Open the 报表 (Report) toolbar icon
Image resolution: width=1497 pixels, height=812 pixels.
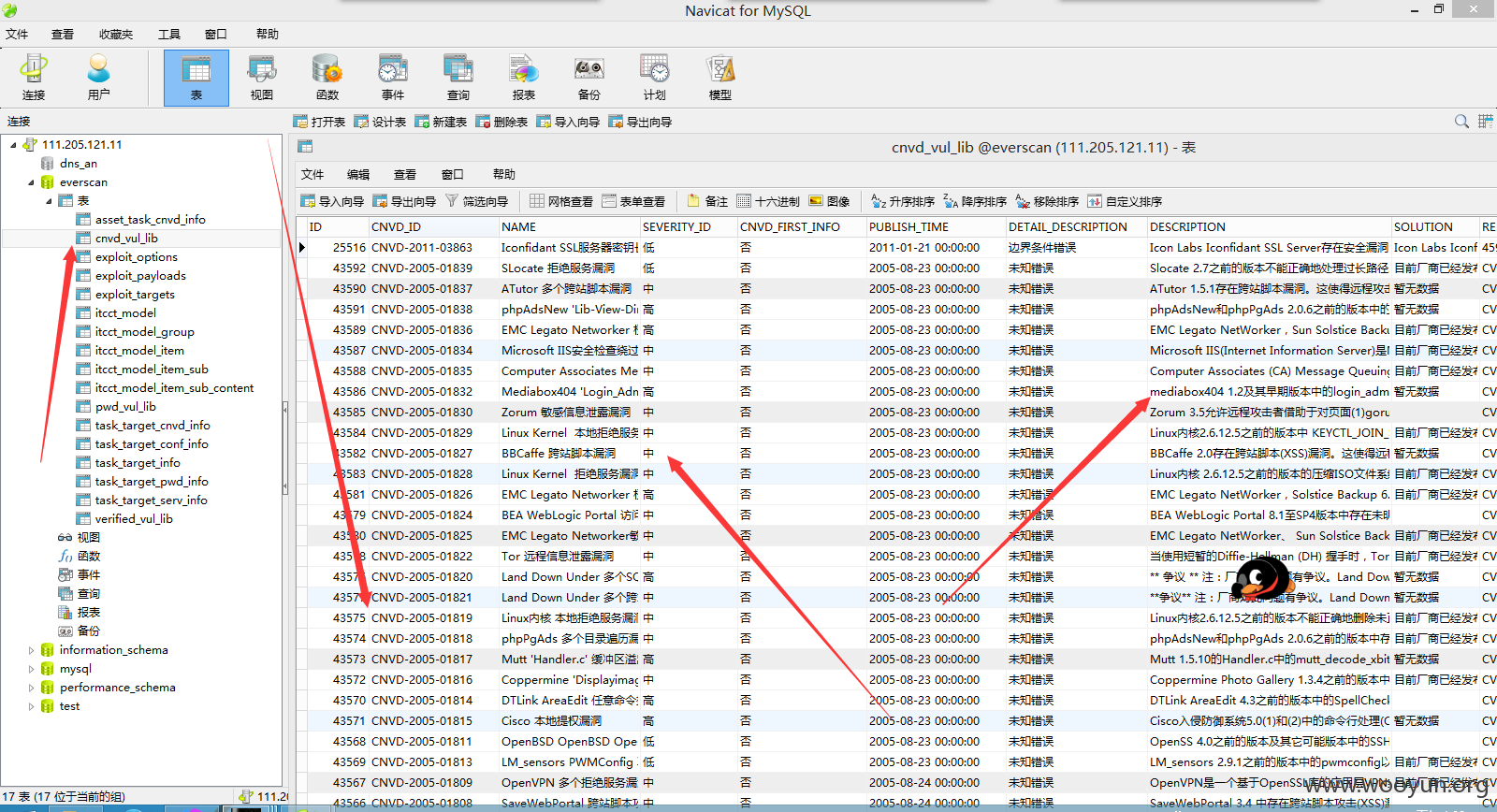point(524,78)
